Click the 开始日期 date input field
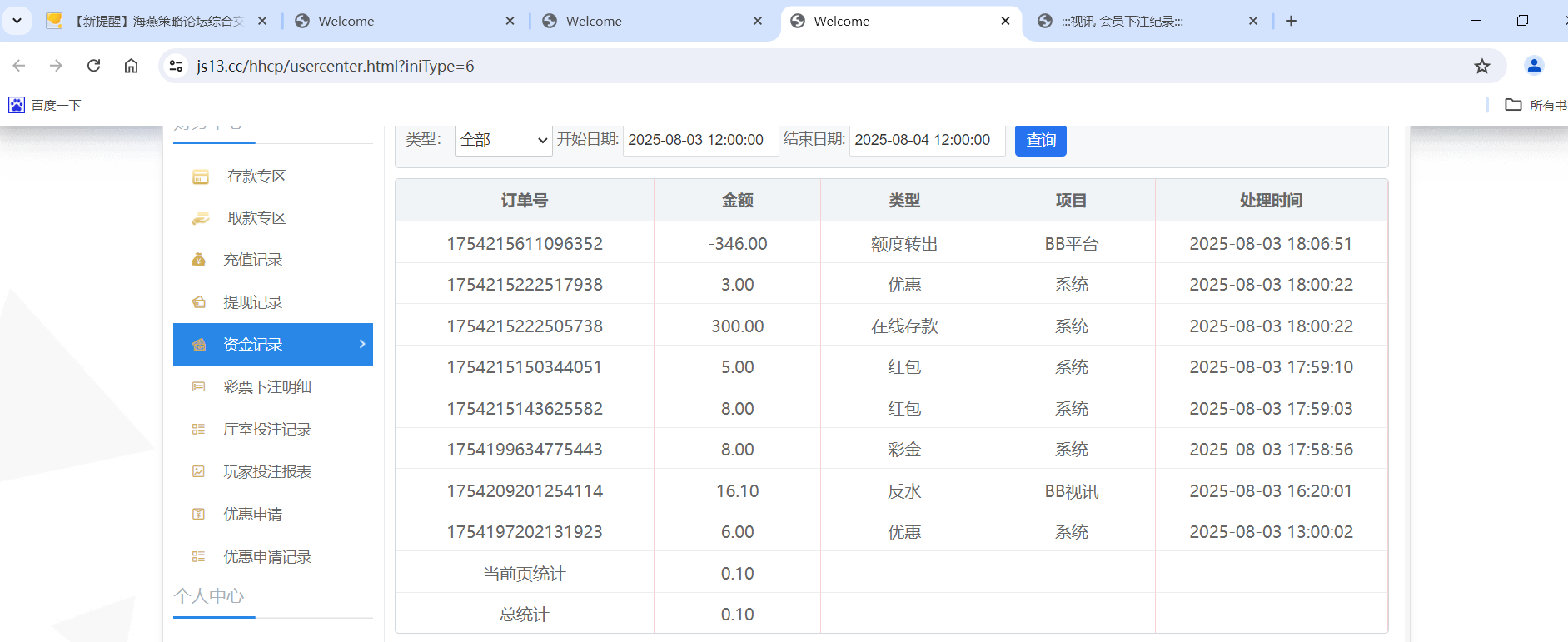The width and height of the screenshot is (1568, 642). pyautogui.click(x=699, y=140)
